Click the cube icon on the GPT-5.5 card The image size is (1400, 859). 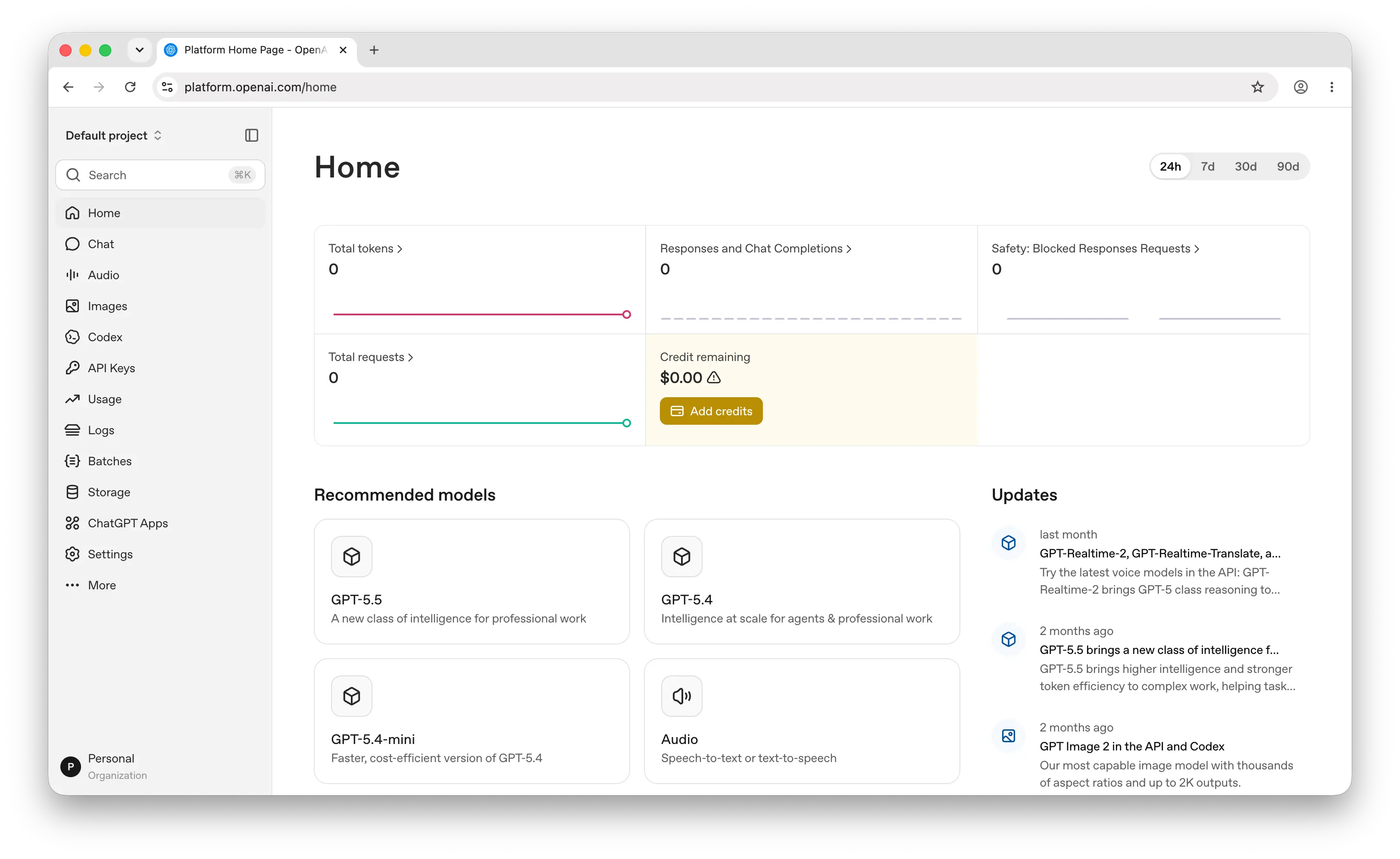coord(352,556)
